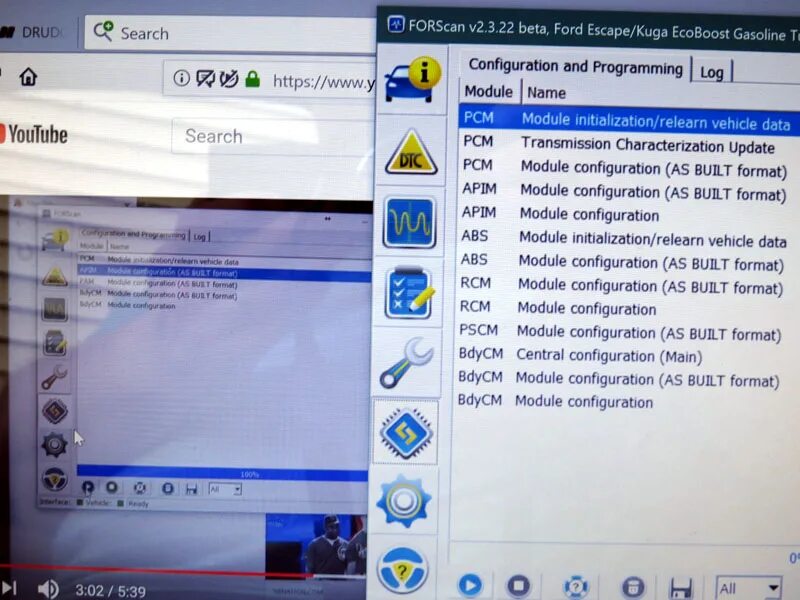Viewport: 800px width, 600px height.
Task: Open the oscilloscope live data section
Action: (x=409, y=222)
